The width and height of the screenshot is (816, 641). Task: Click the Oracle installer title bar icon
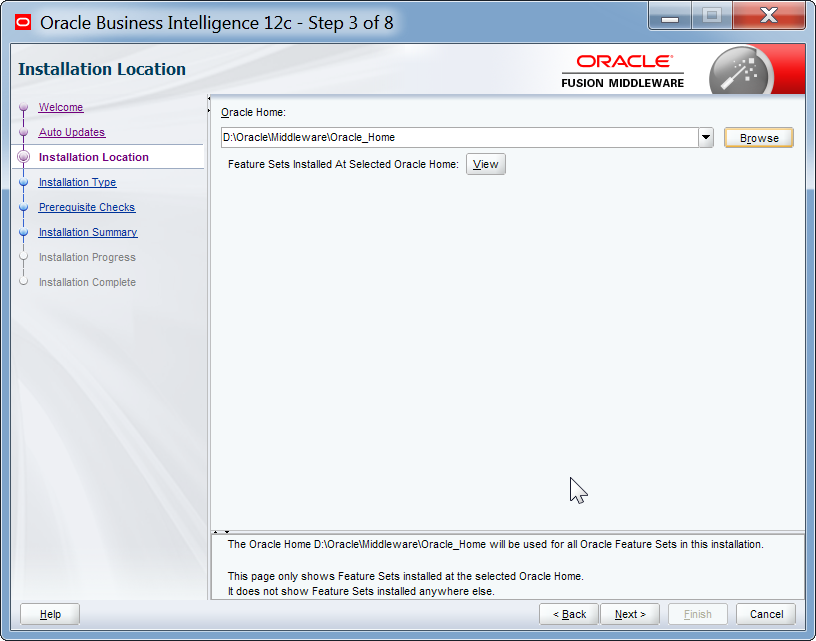tap(23, 22)
